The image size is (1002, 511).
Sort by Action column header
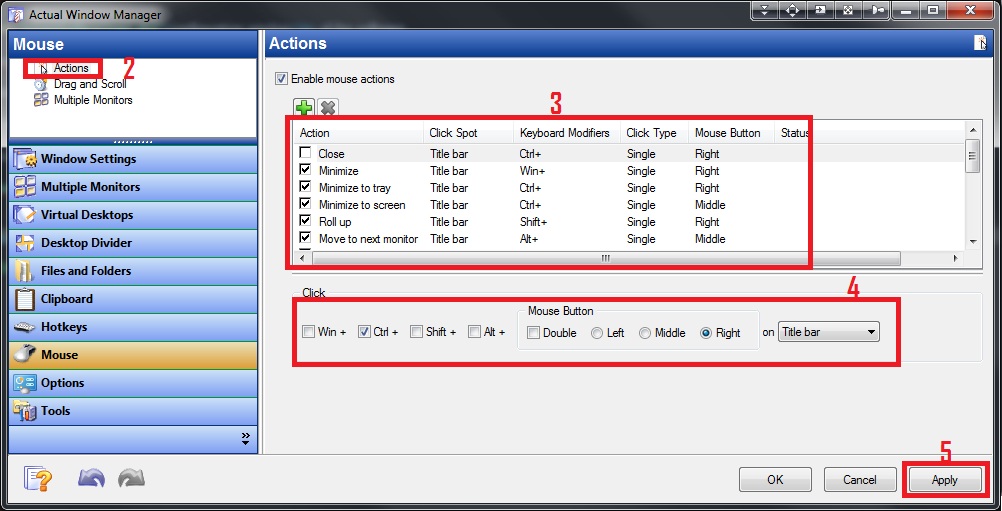(359, 133)
